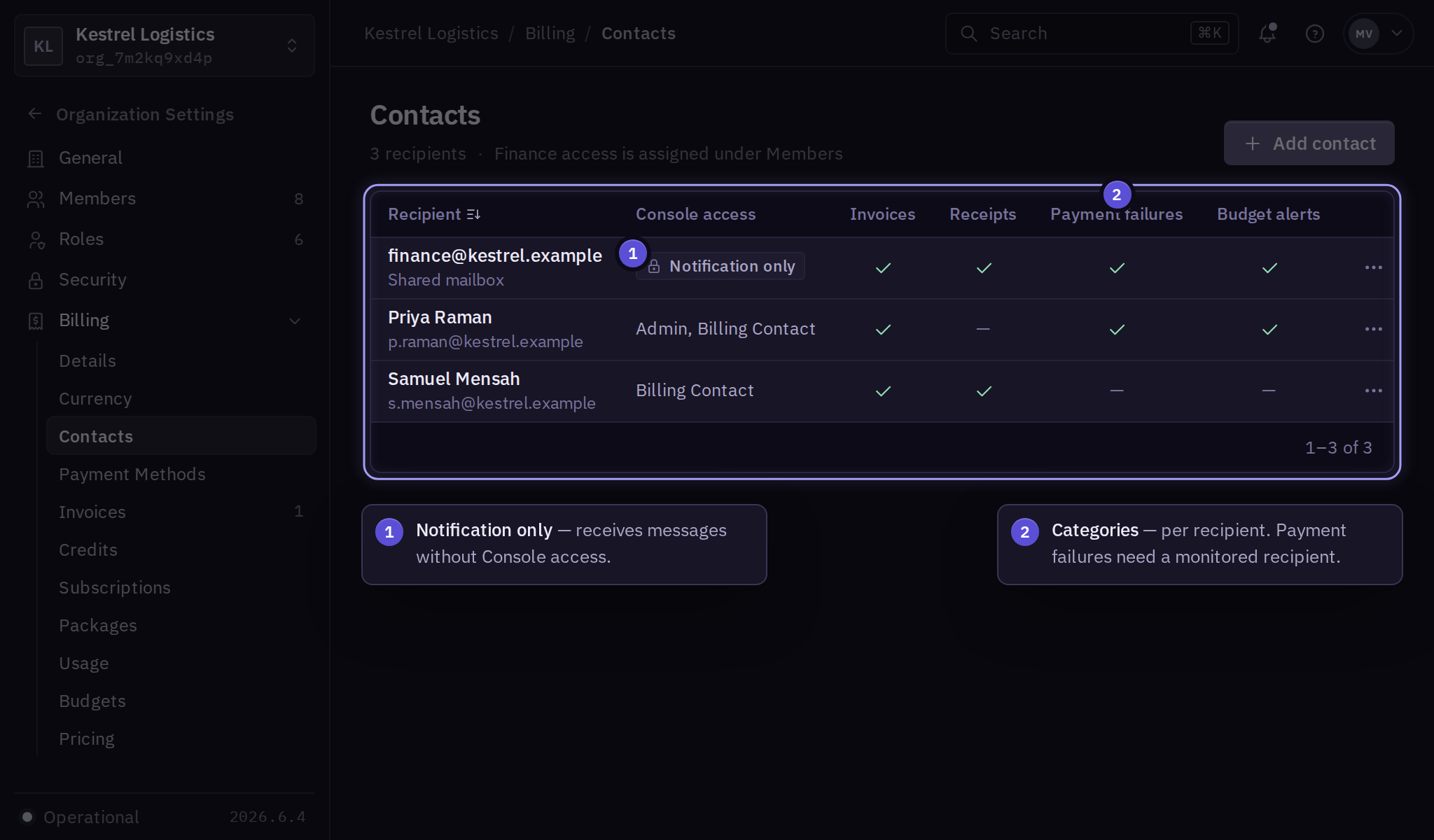The height and width of the screenshot is (840, 1434).
Task: Click the Billing receipt icon
Action: pos(36,321)
